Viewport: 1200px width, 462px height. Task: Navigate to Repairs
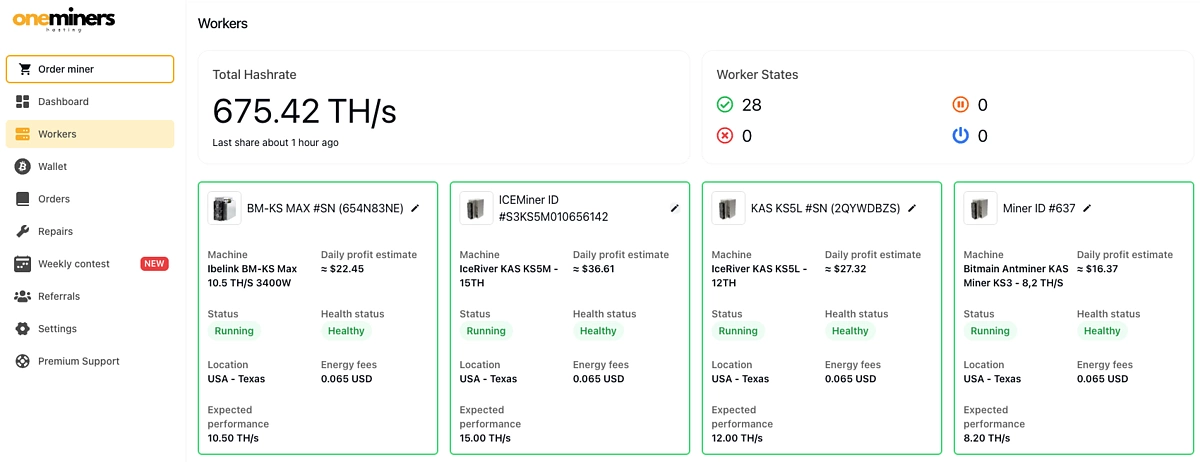pos(90,231)
